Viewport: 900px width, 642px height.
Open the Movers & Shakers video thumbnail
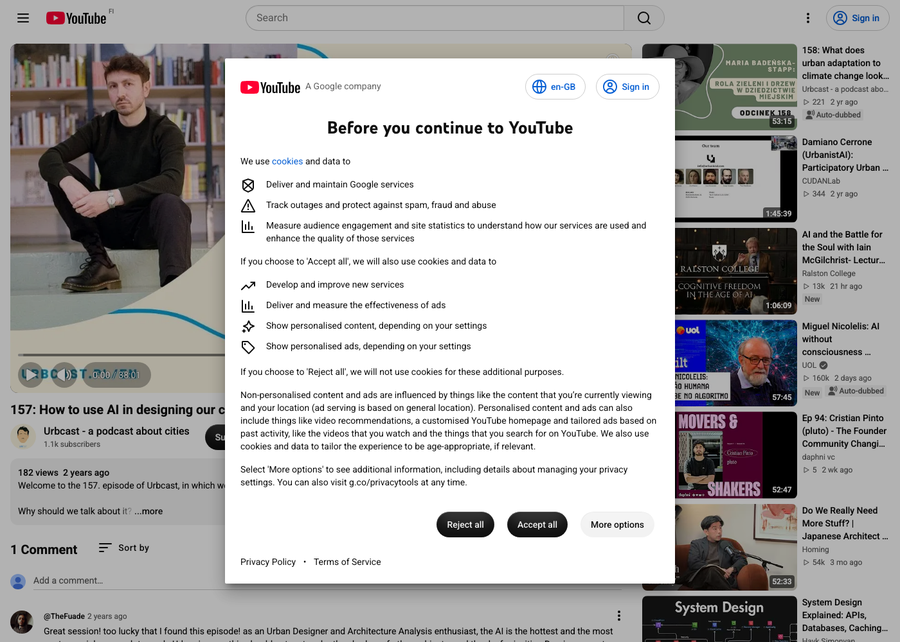pos(736,455)
